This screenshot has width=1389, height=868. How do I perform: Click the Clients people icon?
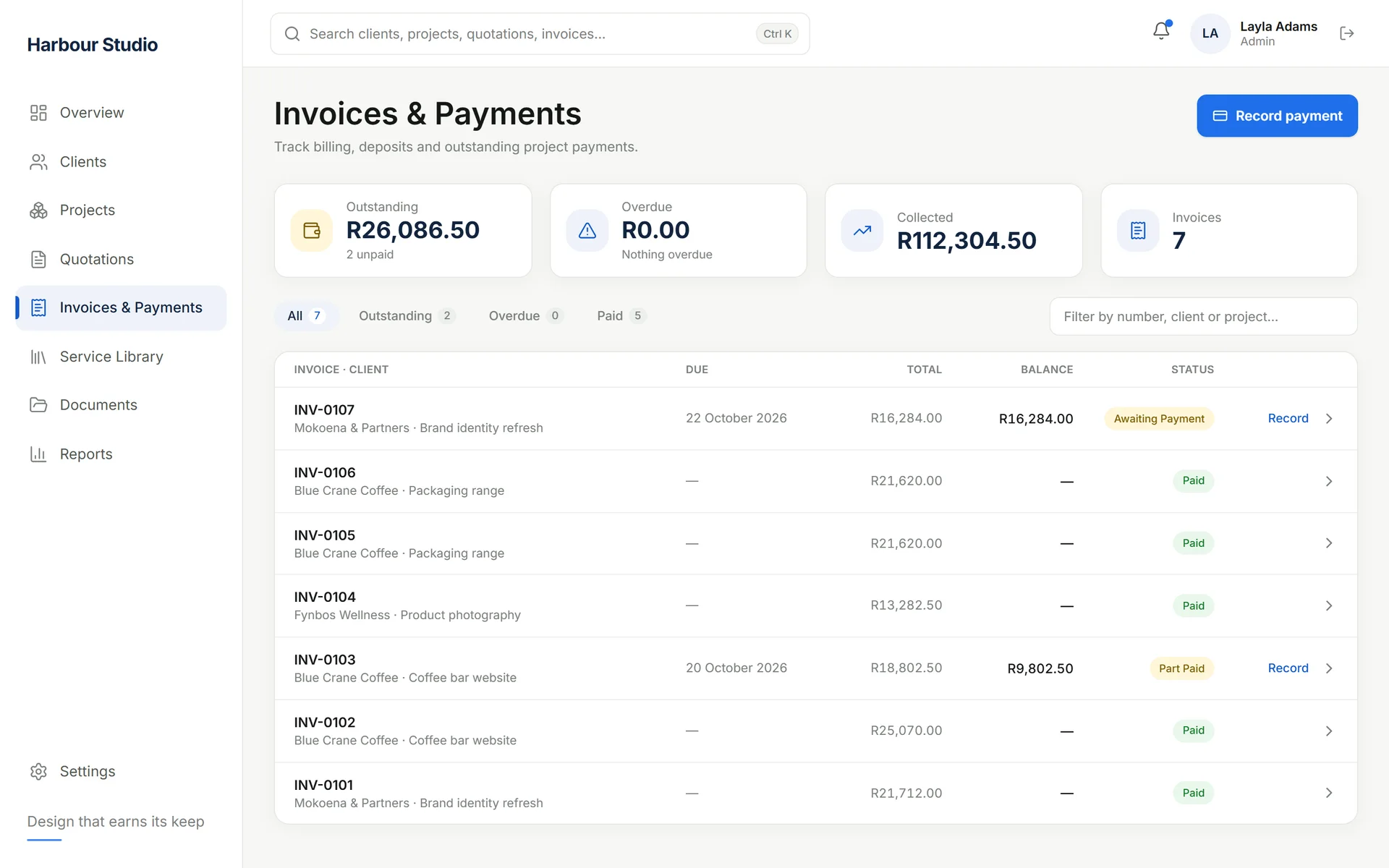38,162
